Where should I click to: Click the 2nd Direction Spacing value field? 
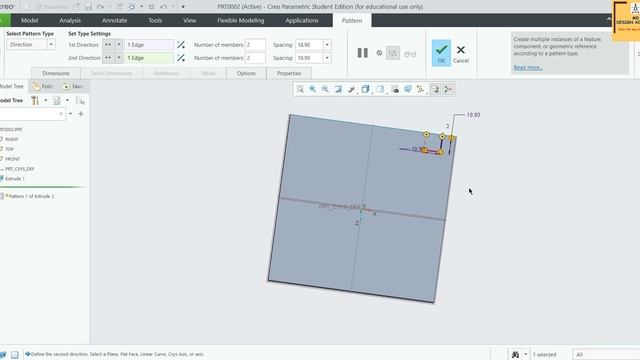coord(309,58)
